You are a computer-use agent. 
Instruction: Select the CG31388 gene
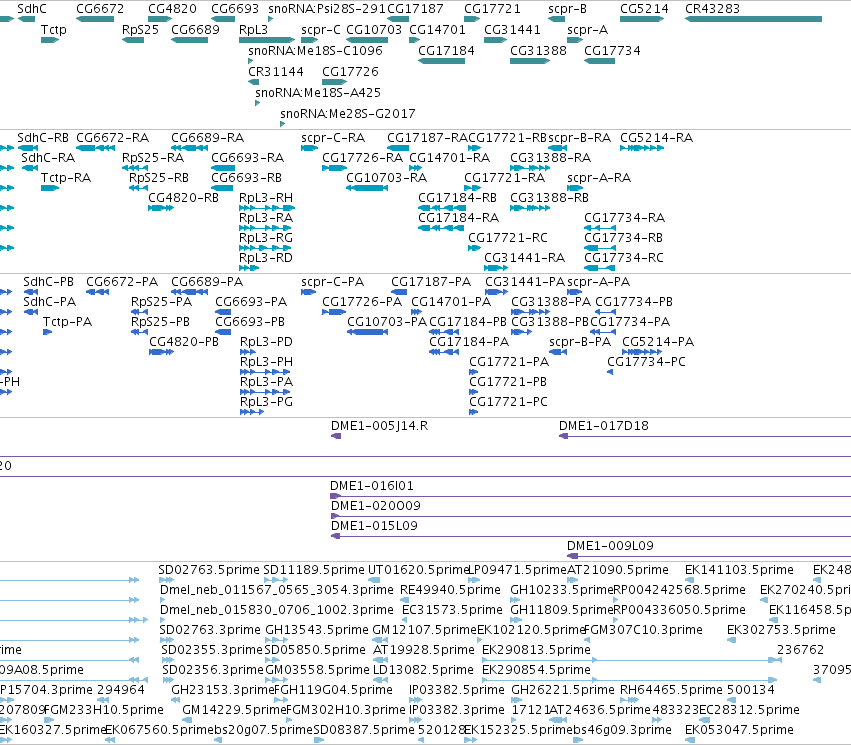(530, 61)
